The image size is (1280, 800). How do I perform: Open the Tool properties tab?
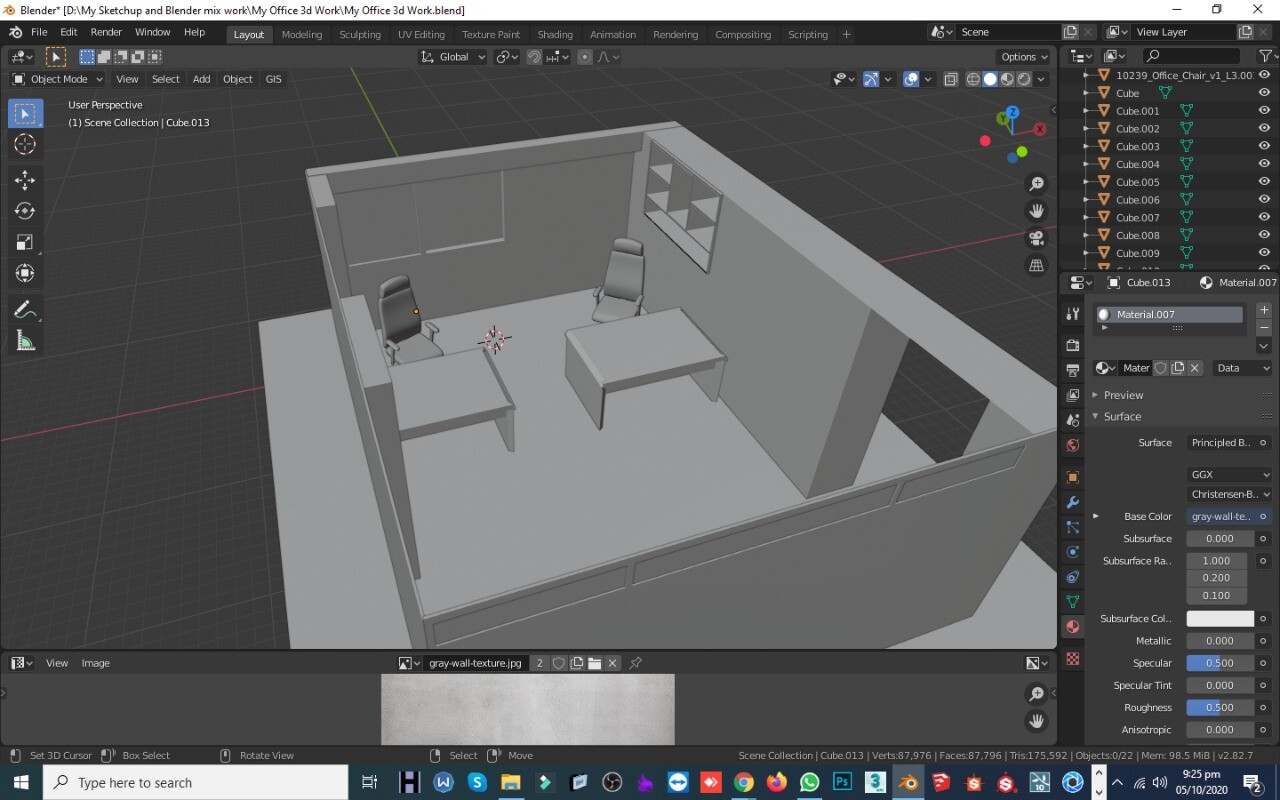1073,313
